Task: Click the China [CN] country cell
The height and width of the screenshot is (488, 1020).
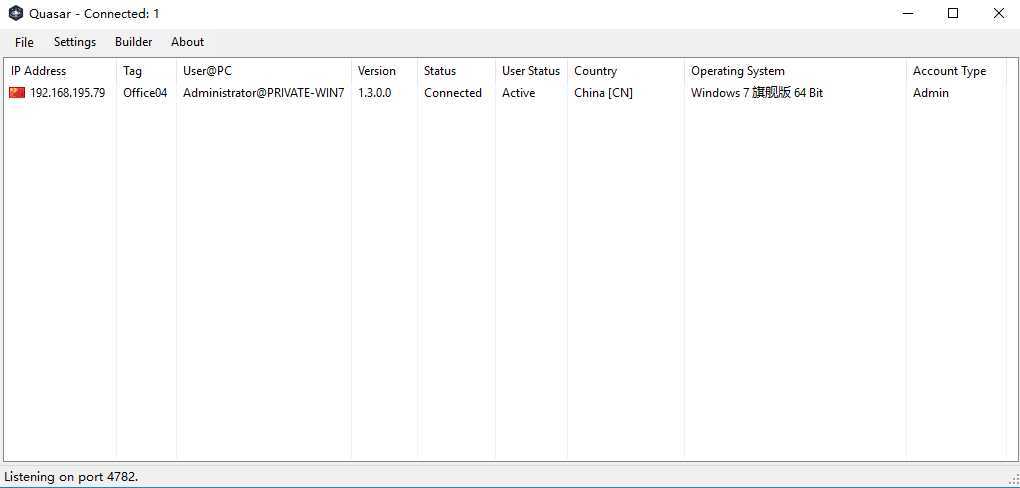Action: tap(603, 93)
